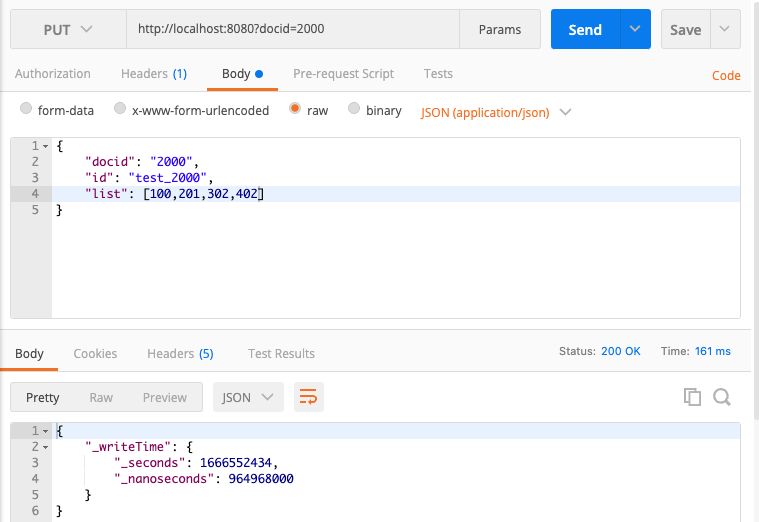This screenshot has height=522, width=759.
Task: Open the Authorization tab
Action: [x=53, y=74]
